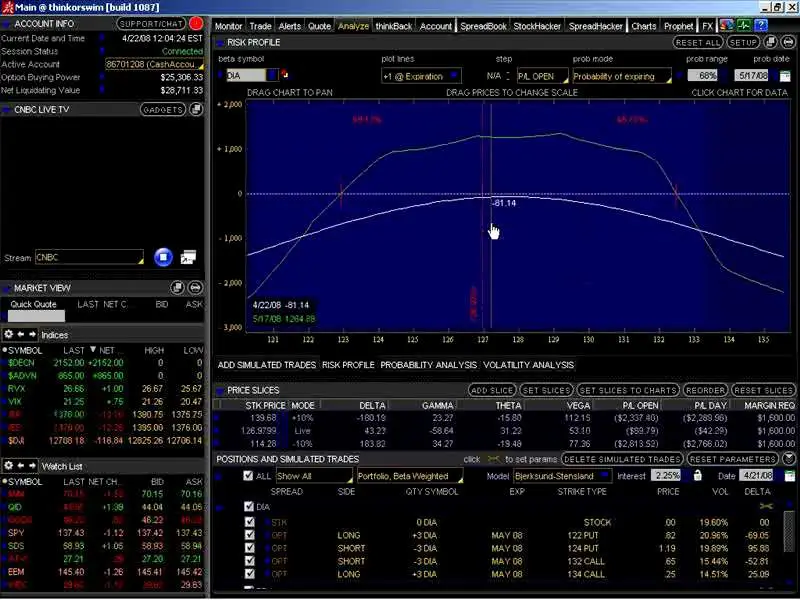Open the CNBC icon in the top tab bar
This screenshot has width=800, height=600.
[x=726, y=25]
